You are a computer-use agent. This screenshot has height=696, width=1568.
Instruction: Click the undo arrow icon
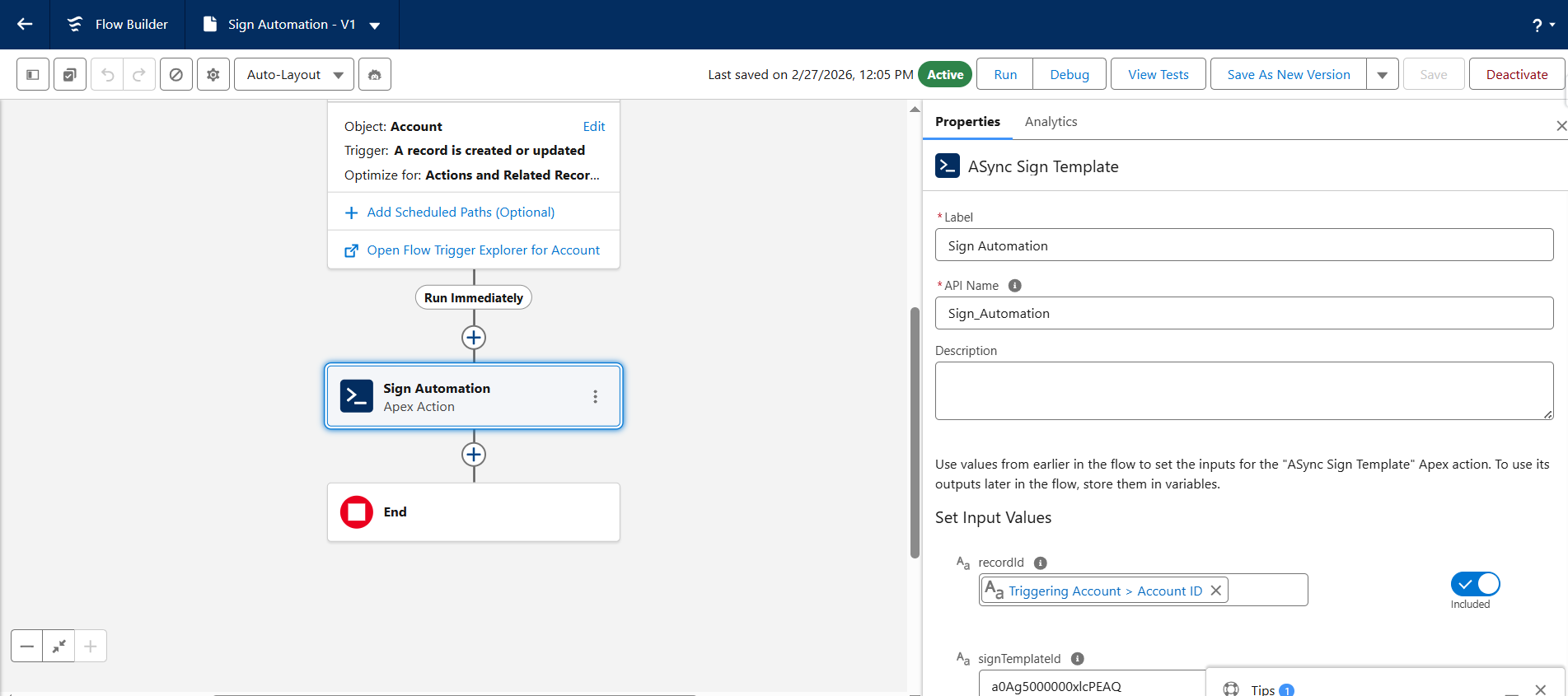pos(107,74)
